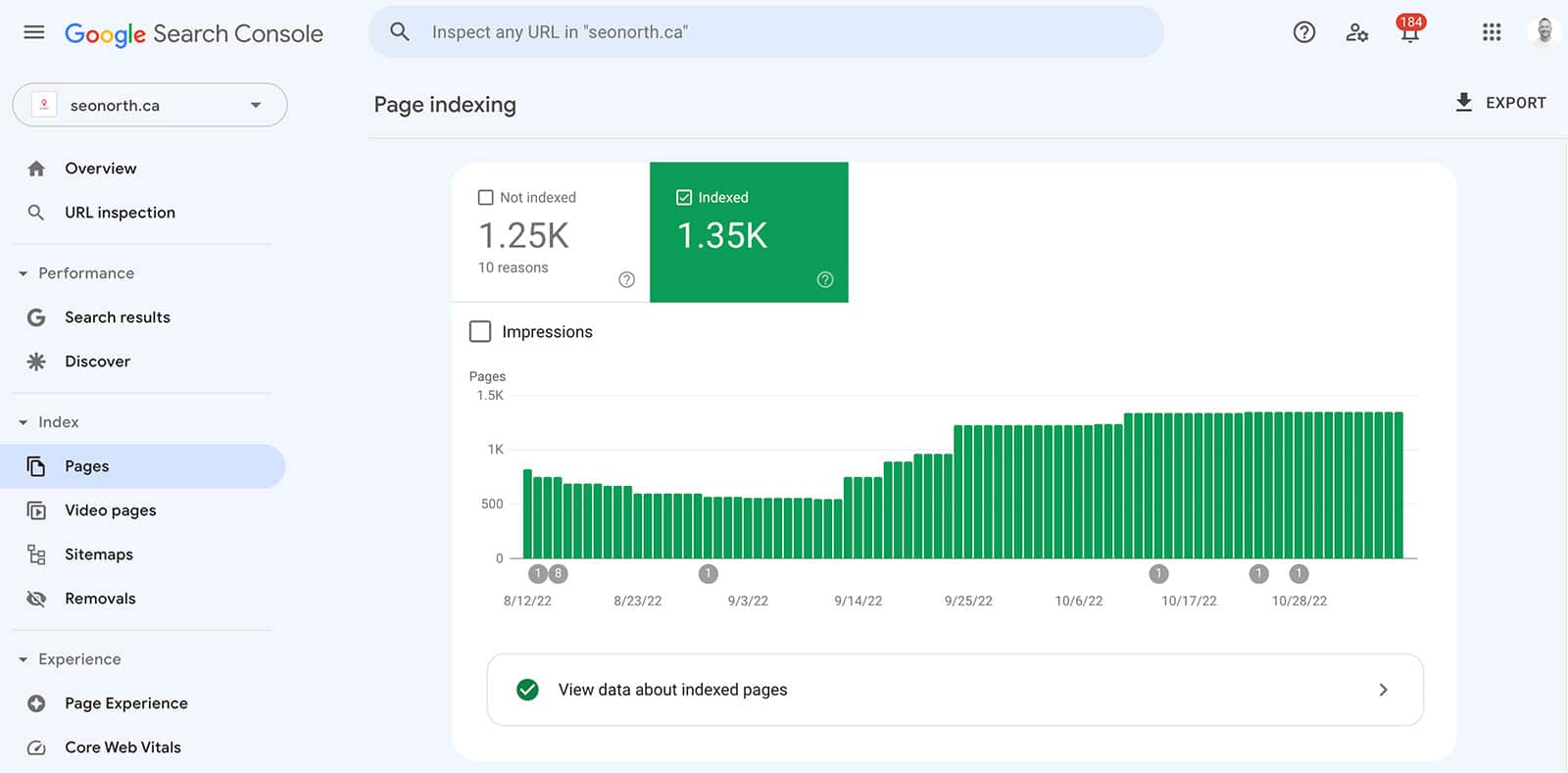
Task: Click the search magnifier icon in URL bar
Action: pyautogui.click(x=400, y=32)
